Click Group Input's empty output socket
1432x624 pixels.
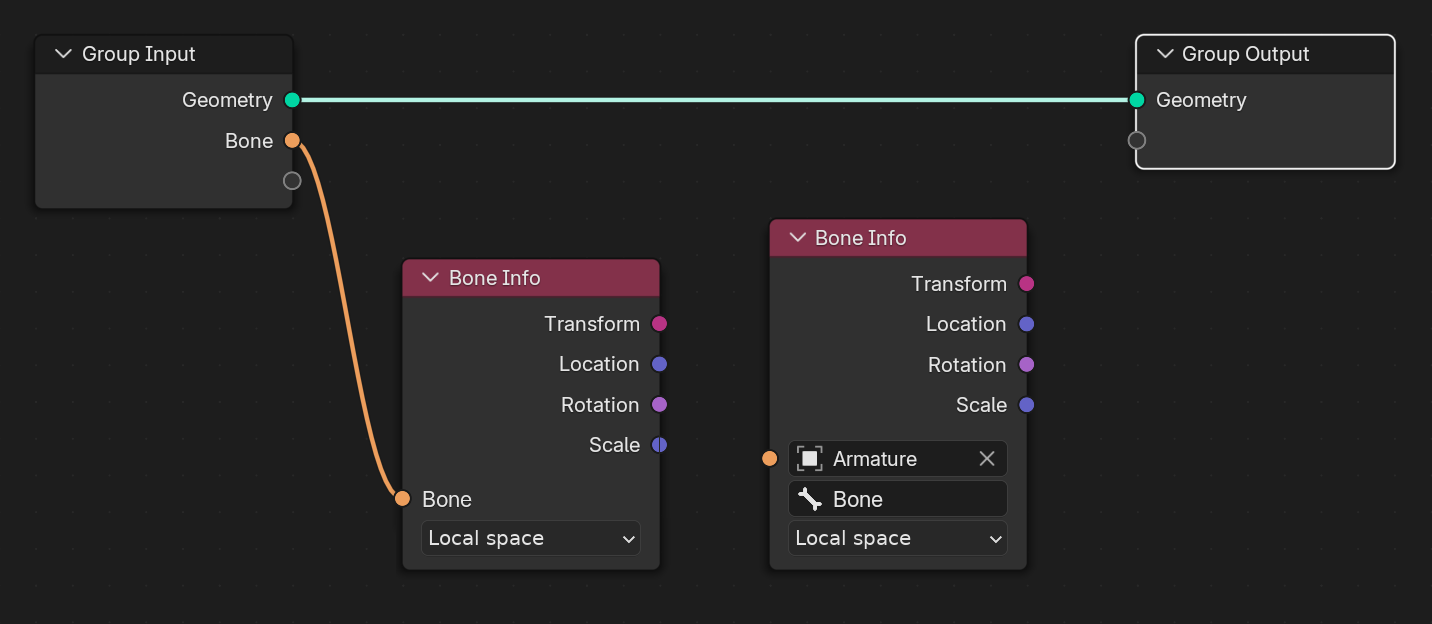[292, 181]
